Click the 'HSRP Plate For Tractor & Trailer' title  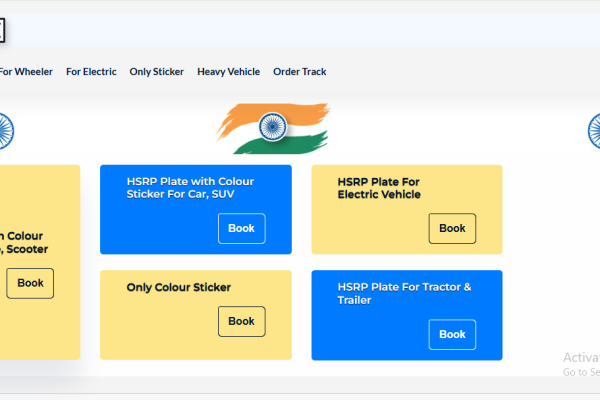404,294
